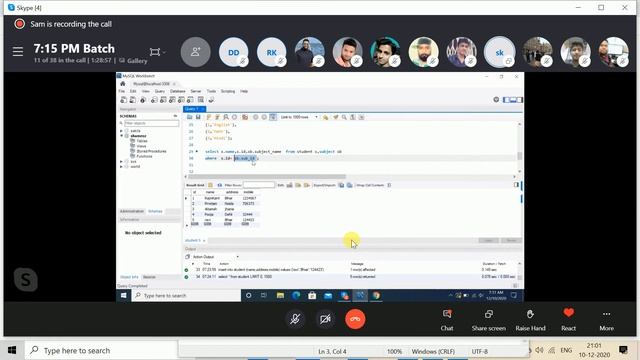
Task: Expand the world schema node
Action: [x=121, y=167]
